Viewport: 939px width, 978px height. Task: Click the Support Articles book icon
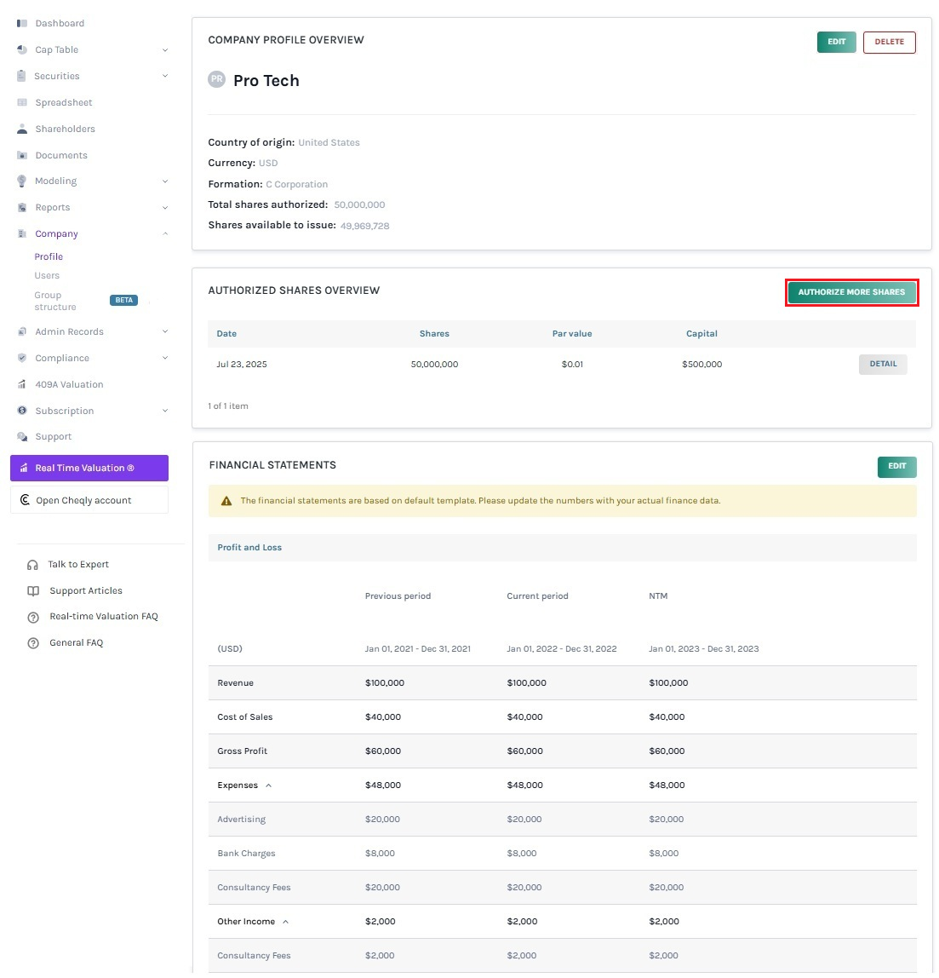pos(33,591)
